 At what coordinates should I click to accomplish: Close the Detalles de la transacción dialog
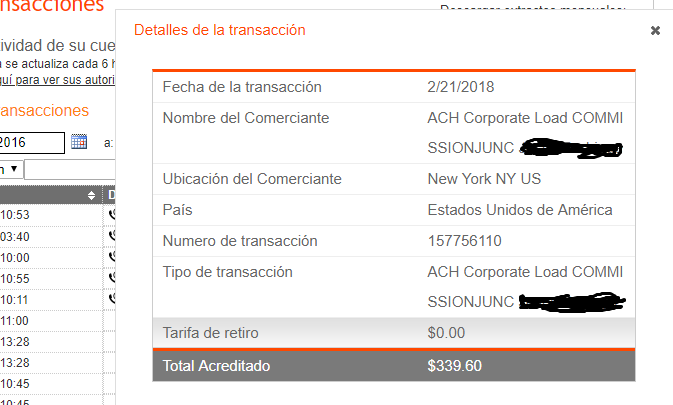(655, 30)
